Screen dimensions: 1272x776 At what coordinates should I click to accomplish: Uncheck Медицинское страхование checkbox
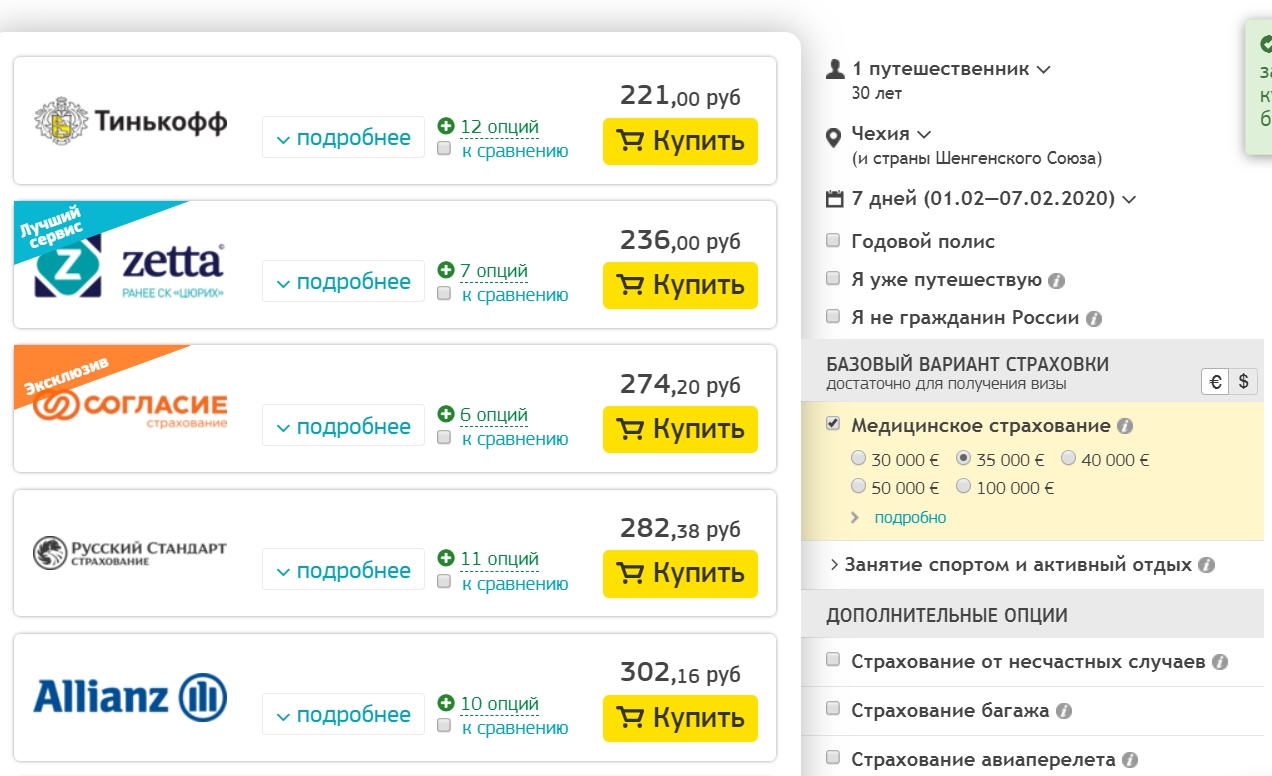833,425
